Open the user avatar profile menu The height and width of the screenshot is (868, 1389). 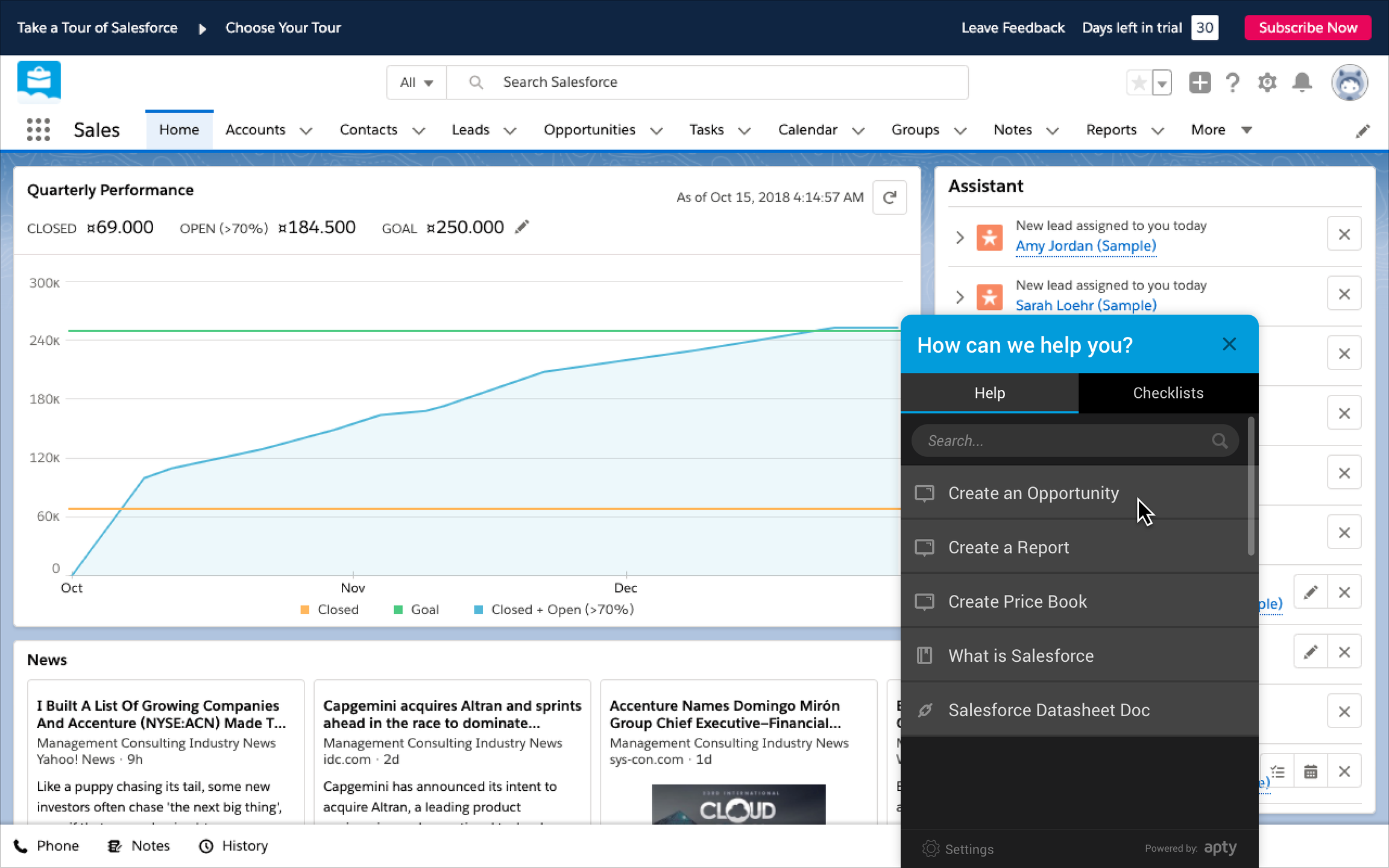[x=1349, y=83]
